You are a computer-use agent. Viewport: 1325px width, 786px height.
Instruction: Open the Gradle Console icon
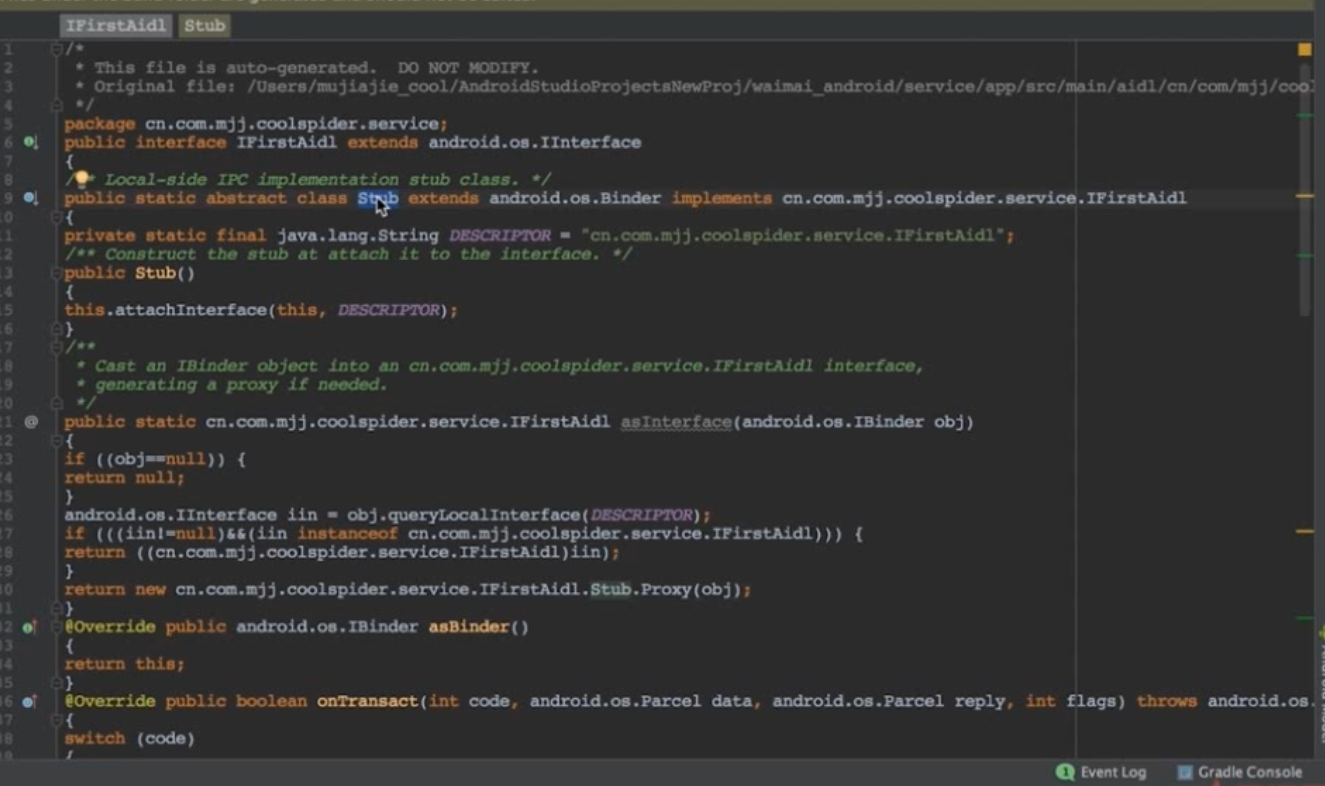click(x=1185, y=772)
